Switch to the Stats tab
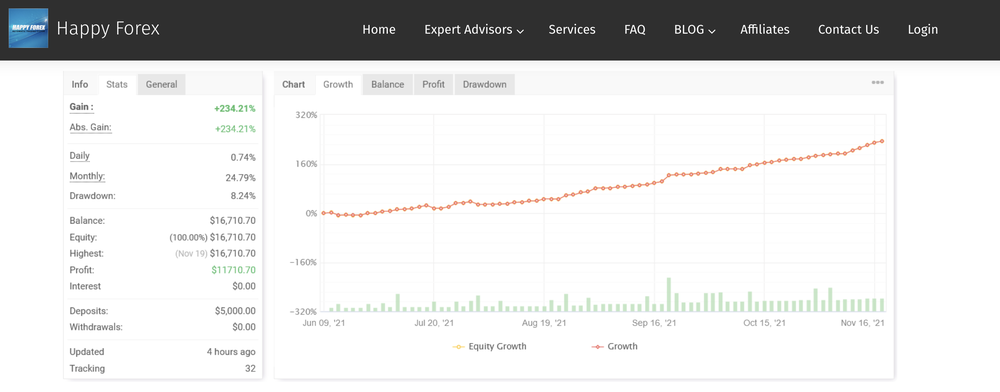The width and height of the screenshot is (1000, 392). tap(117, 84)
